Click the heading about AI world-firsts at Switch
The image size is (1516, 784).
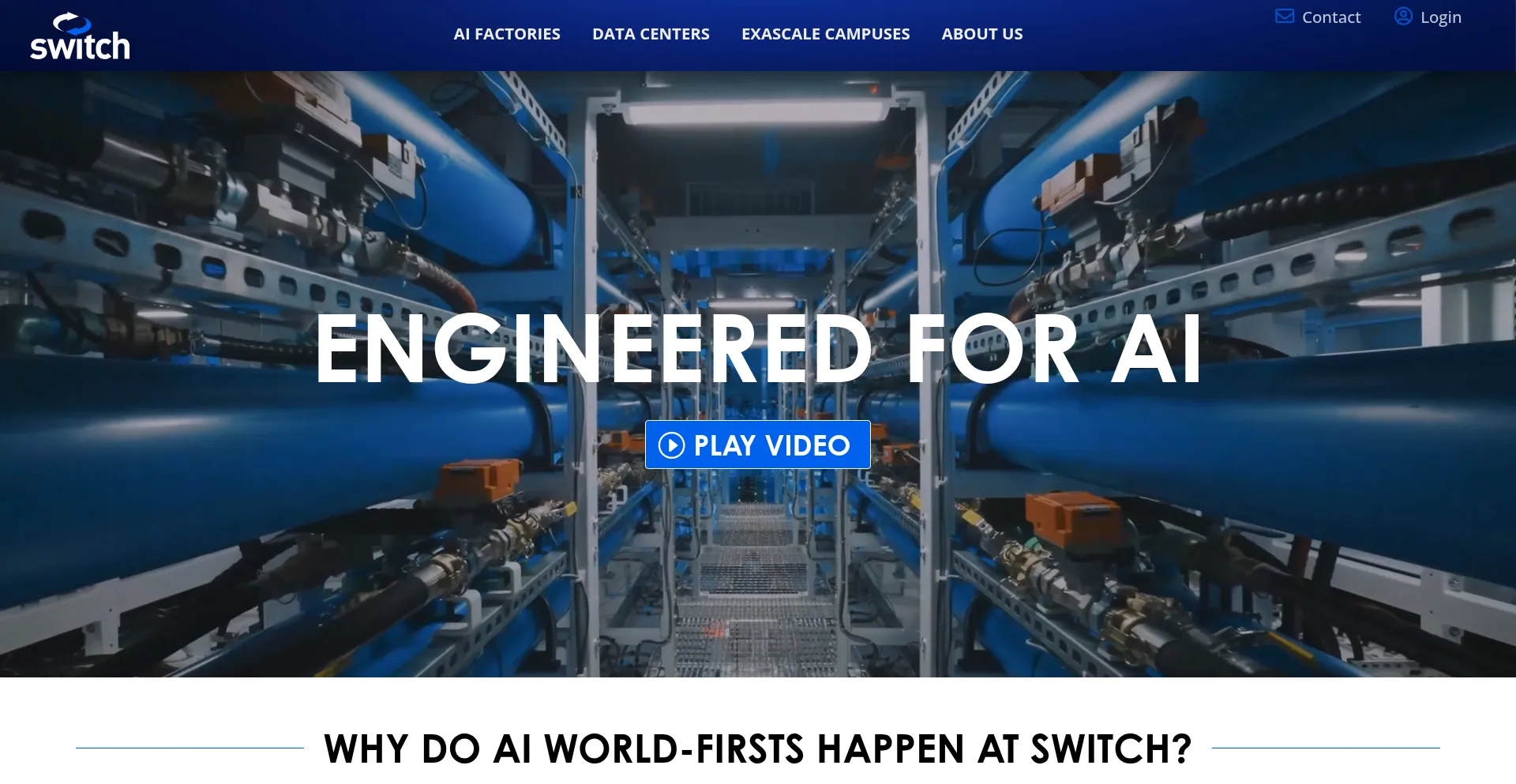coord(757,748)
